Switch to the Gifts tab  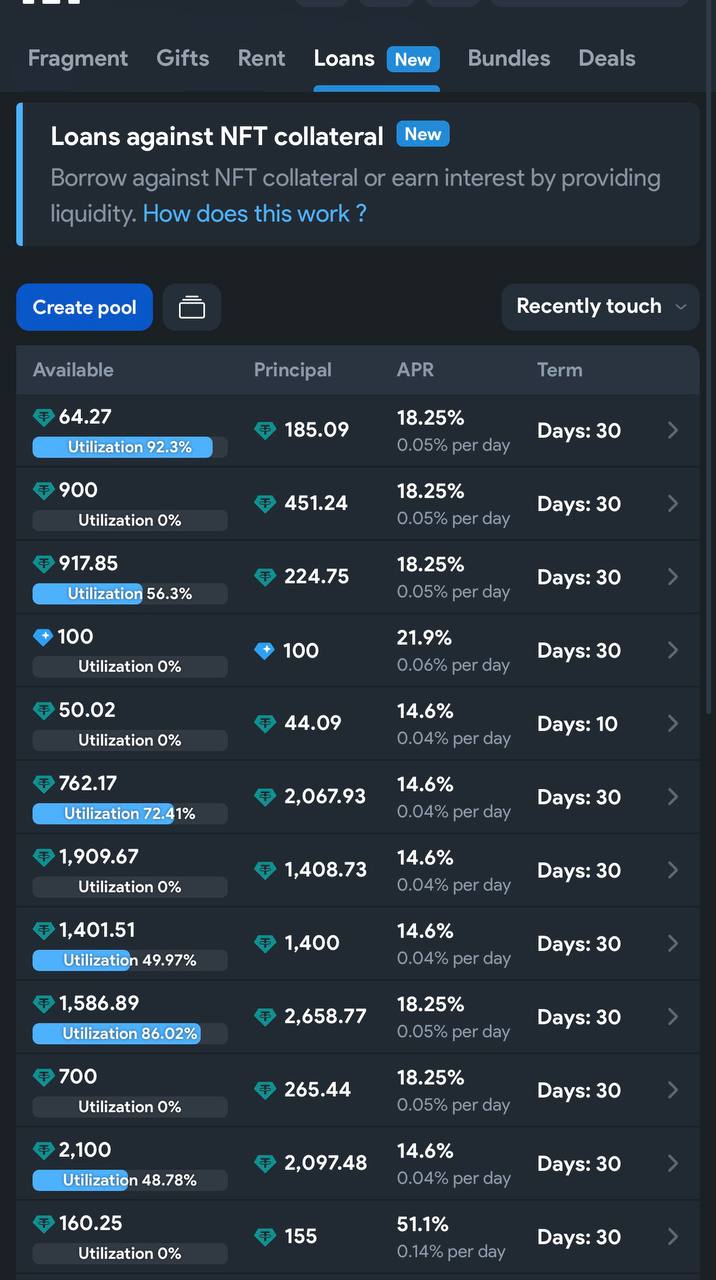pyautogui.click(x=183, y=58)
